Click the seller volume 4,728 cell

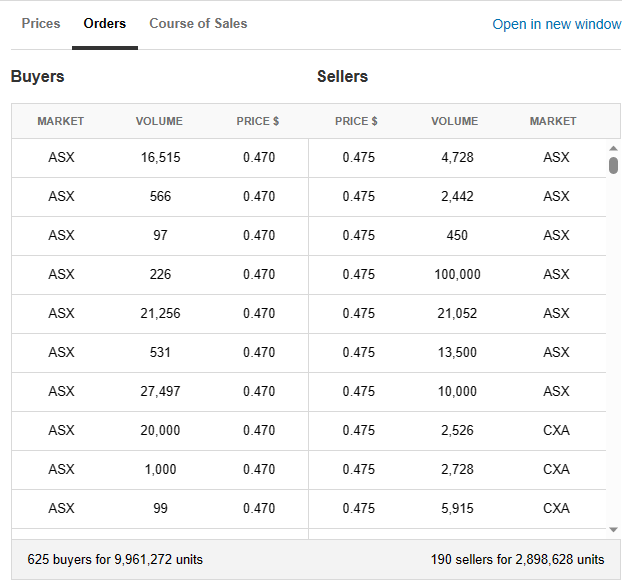[x=457, y=157]
